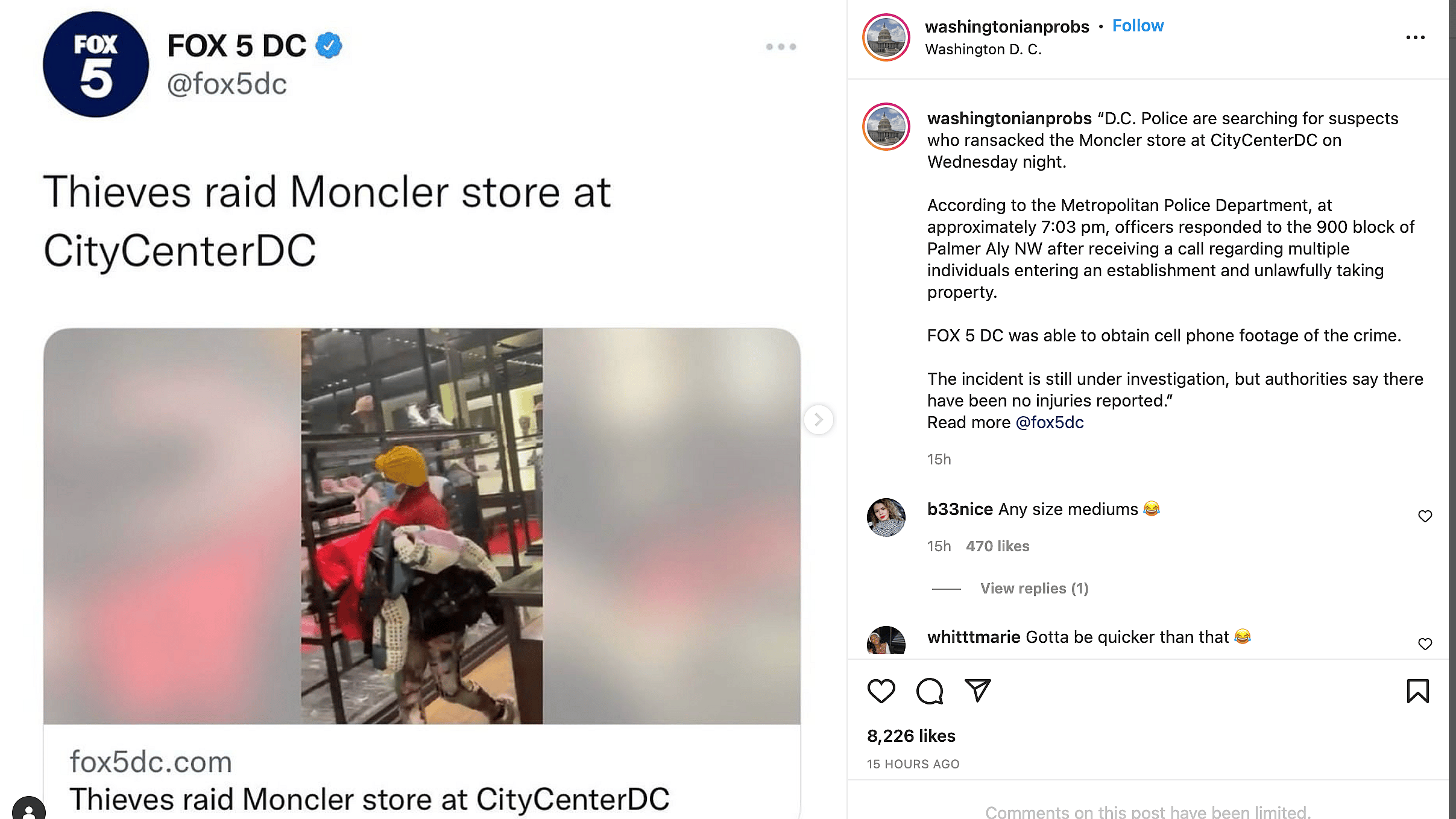This screenshot has height=819, width=1456.
Task: View 470 likes on b33nice comment
Action: coord(997,546)
